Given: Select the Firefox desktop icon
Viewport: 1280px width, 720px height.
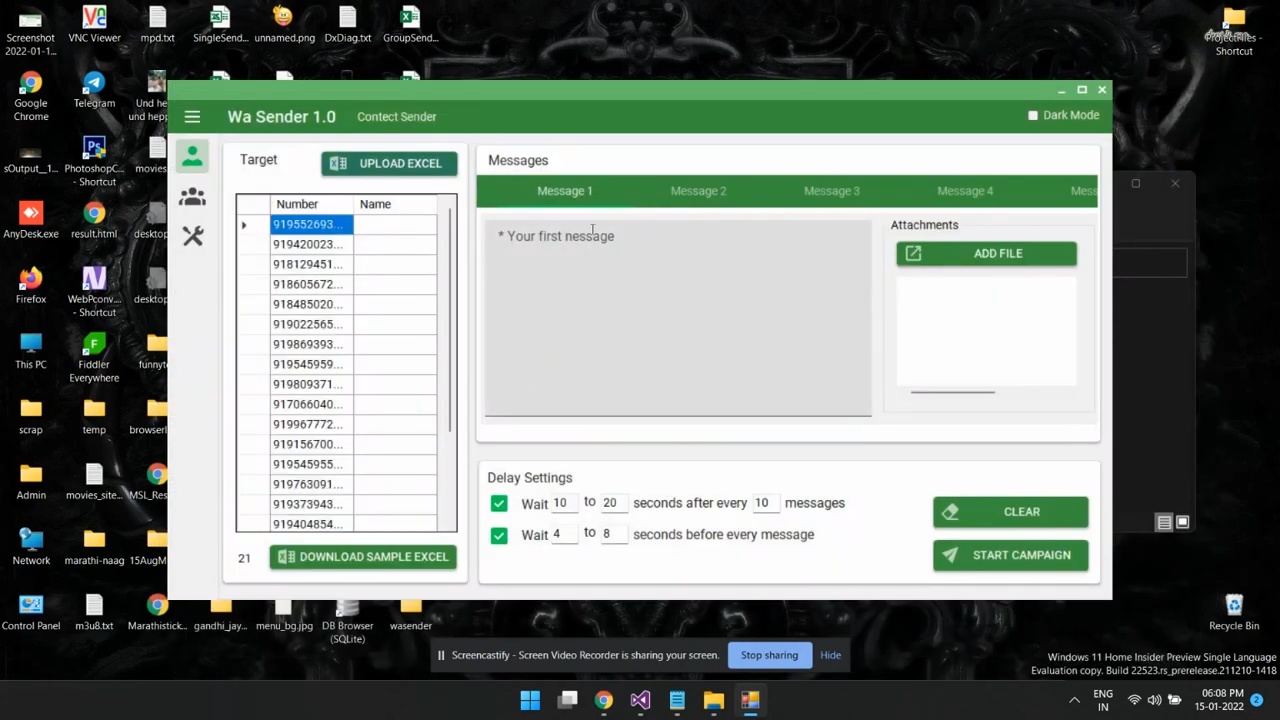Looking at the screenshot, I should [x=31, y=285].
